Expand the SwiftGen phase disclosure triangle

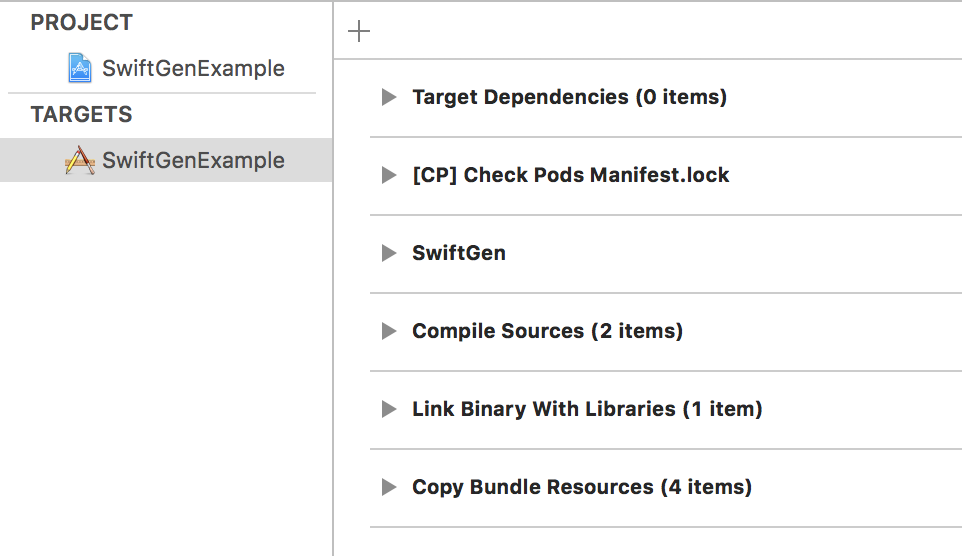pyautogui.click(x=389, y=253)
